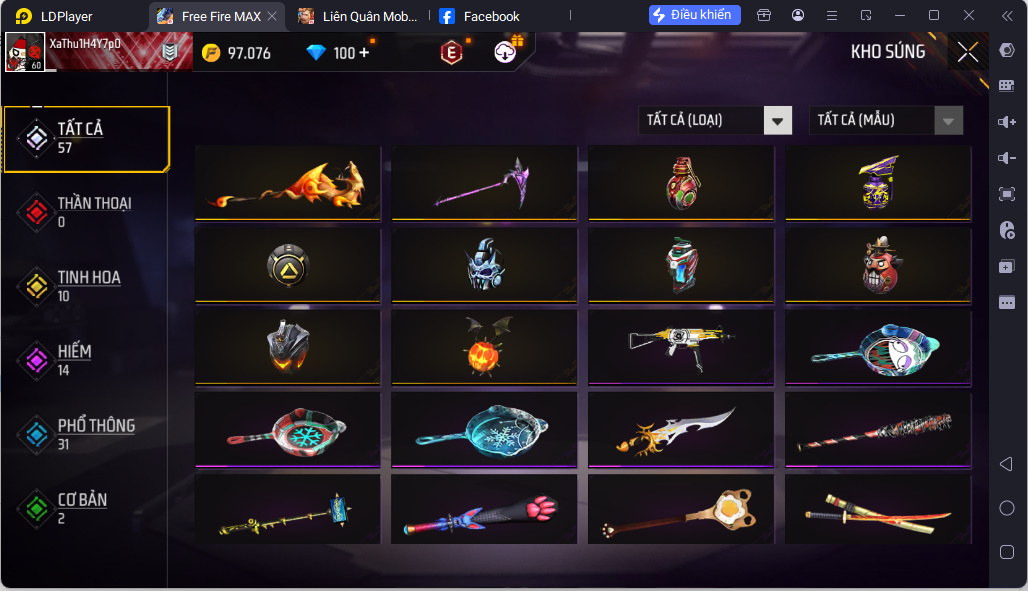Screen dimensions: 1028x591
Task: Switch to the Liên Quân Mobile tab
Action: point(358,16)
